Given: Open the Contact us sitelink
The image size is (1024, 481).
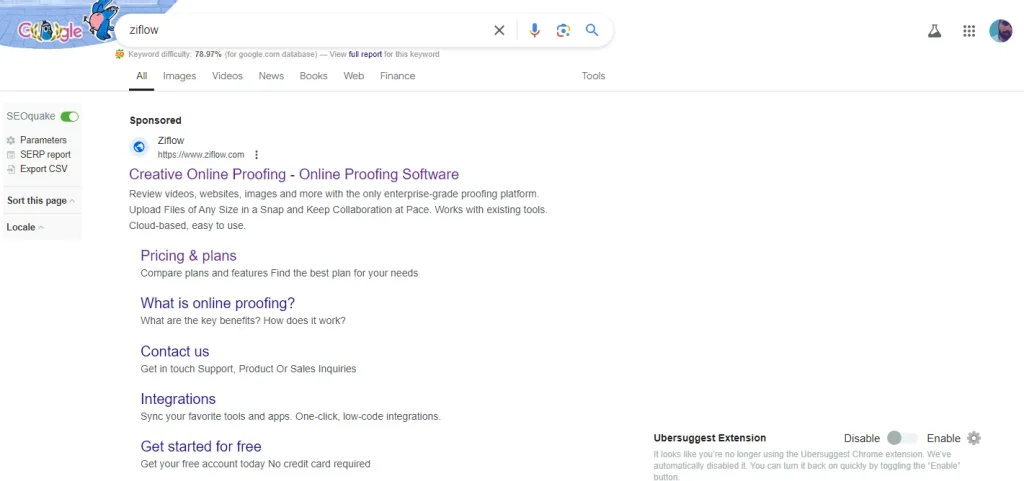Looking at the screenshot, I should (x=175, y=351).
